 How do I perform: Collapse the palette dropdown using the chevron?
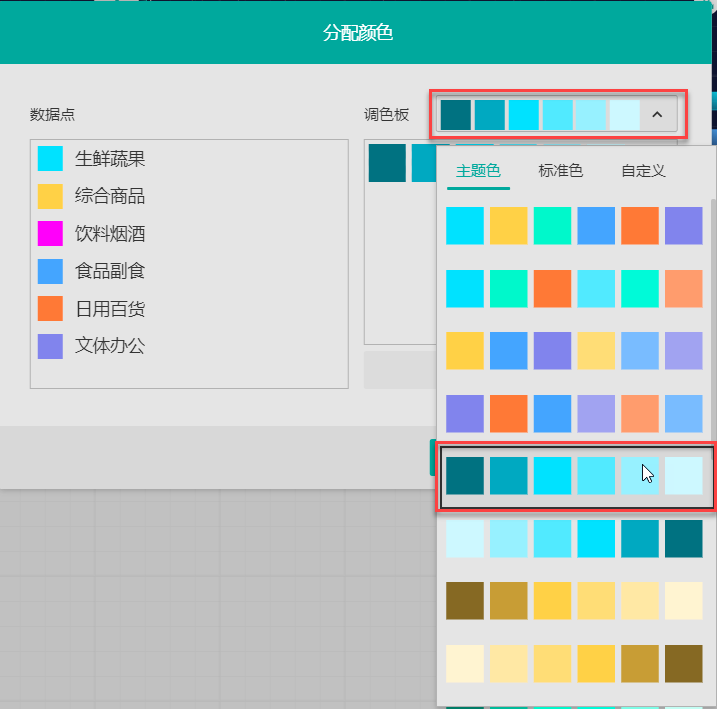(657, 114)
